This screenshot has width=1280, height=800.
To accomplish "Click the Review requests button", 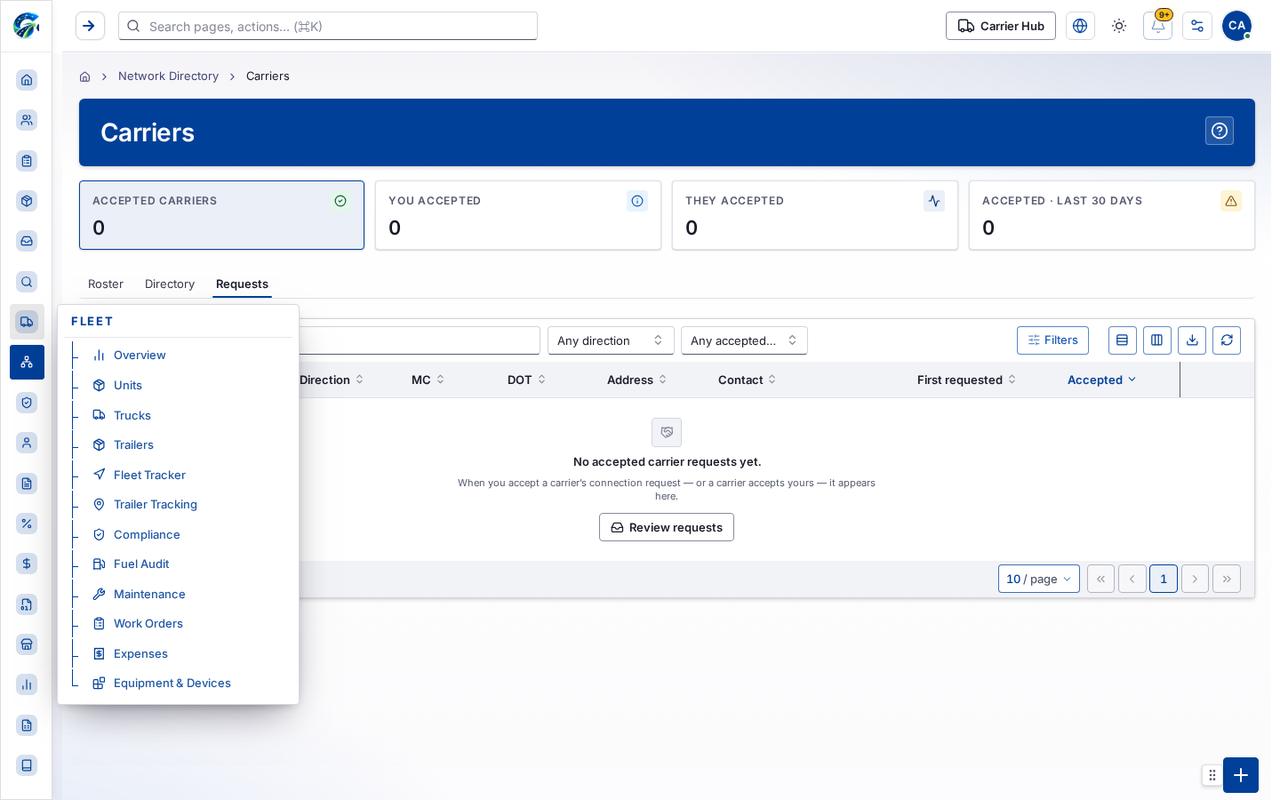I will coord(666,527).
